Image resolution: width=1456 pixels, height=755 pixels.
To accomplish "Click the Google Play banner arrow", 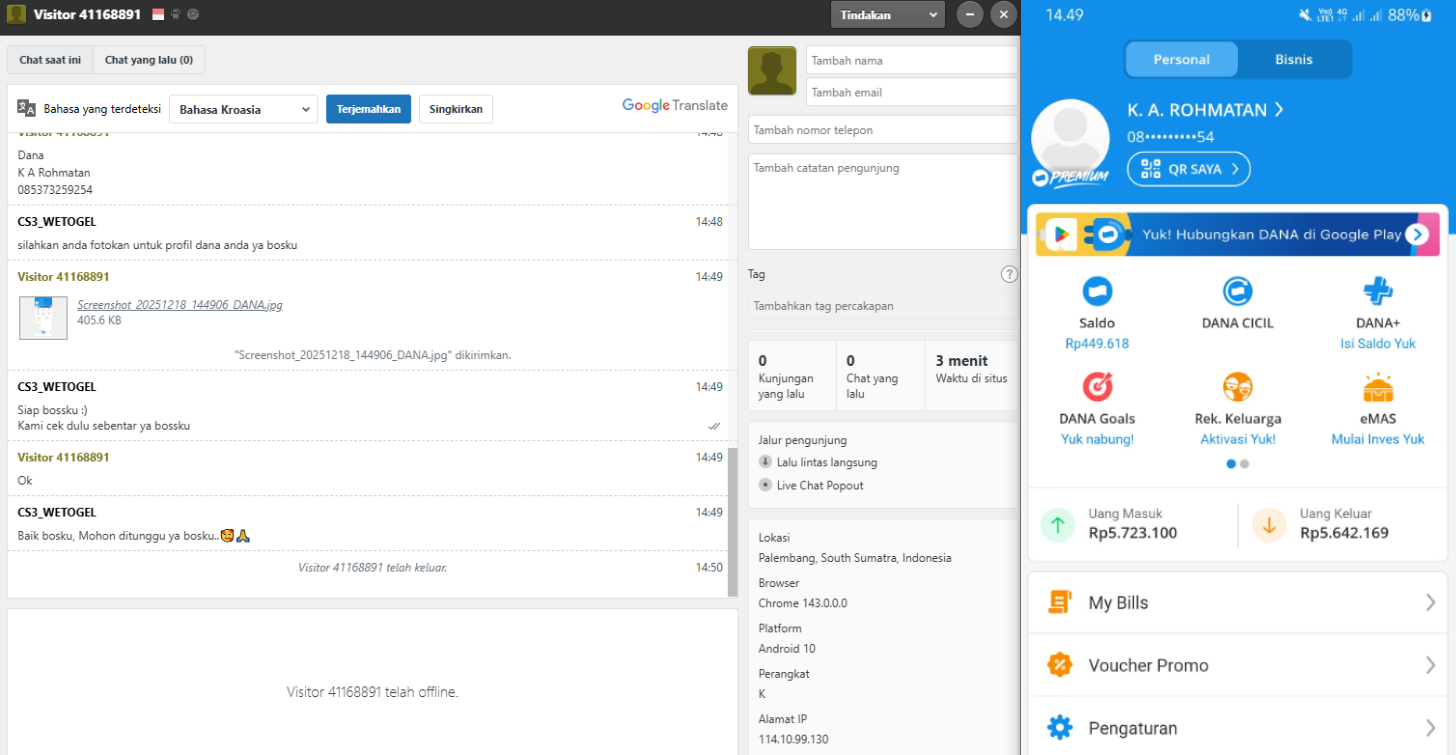I will pos(1416,234).
